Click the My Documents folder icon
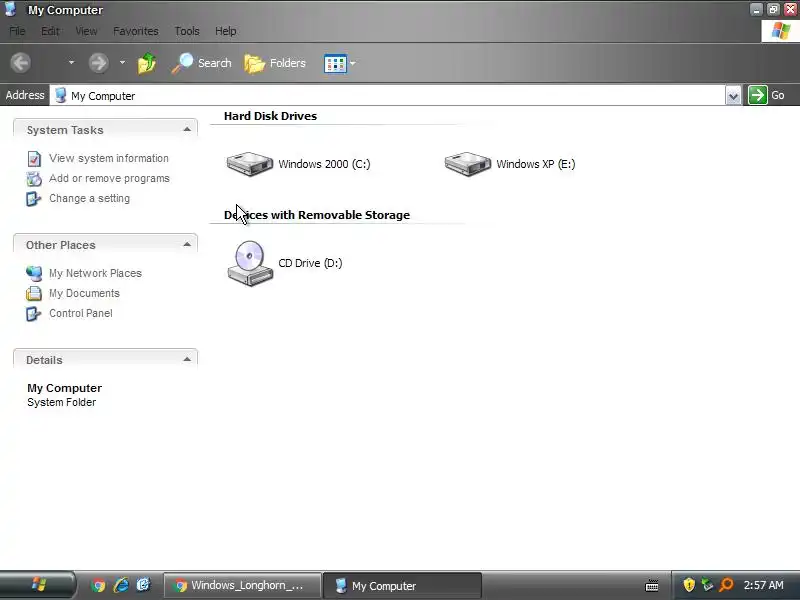 (34, 293)
